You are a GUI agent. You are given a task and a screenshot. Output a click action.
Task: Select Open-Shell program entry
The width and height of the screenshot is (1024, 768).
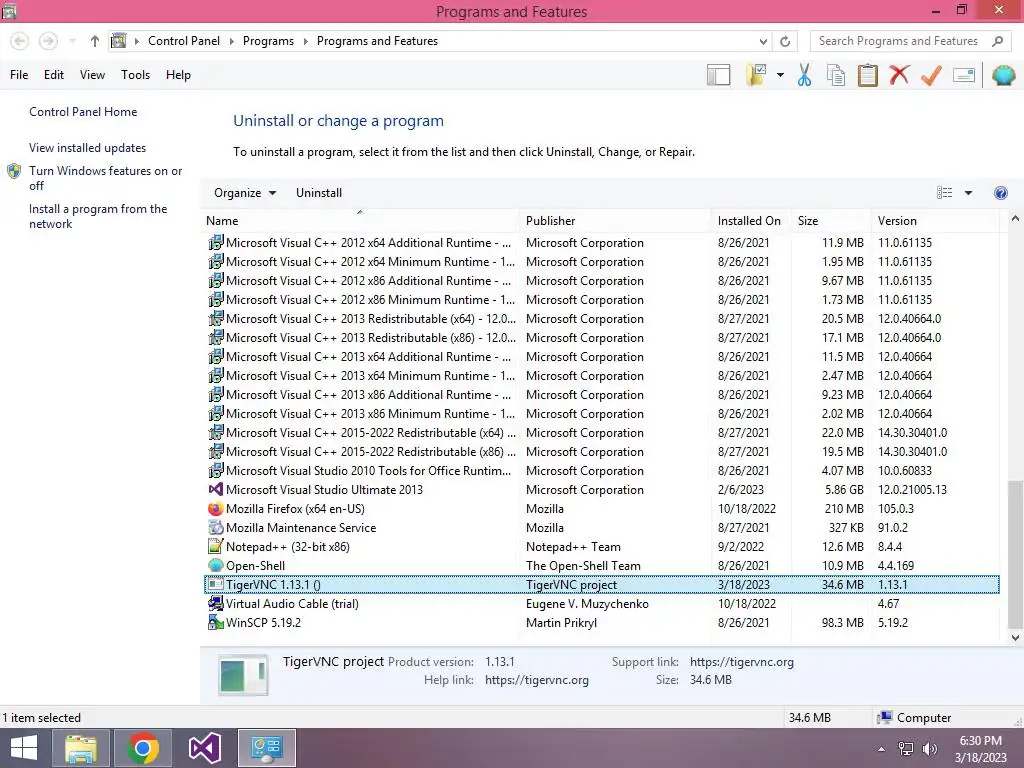tap(601, 566)
